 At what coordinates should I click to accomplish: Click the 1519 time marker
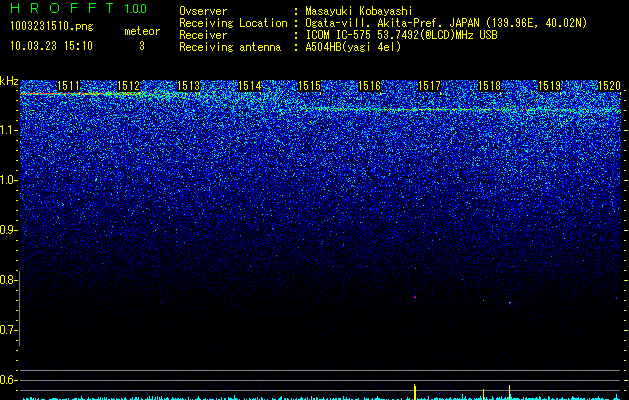[x=549, y=86]
